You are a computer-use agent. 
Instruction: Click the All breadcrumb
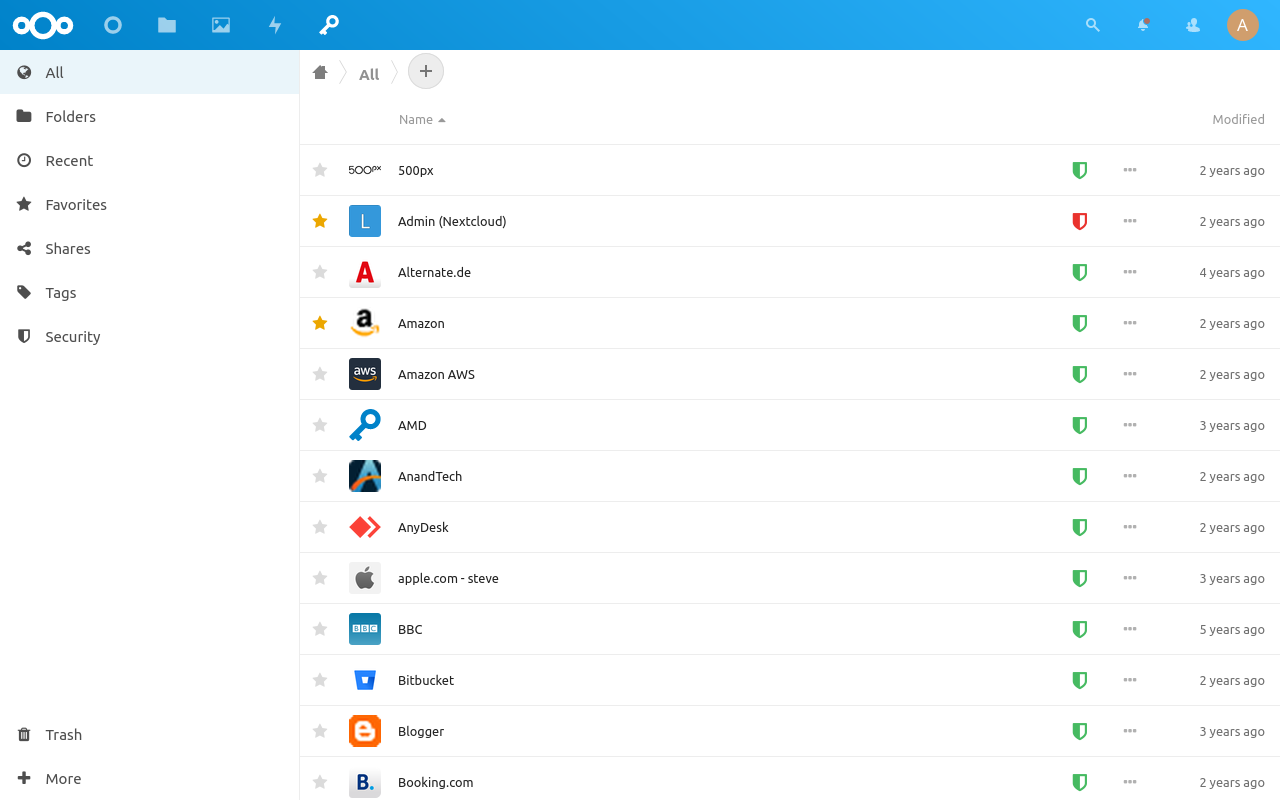pyautogui.click(x=369, y=74)
